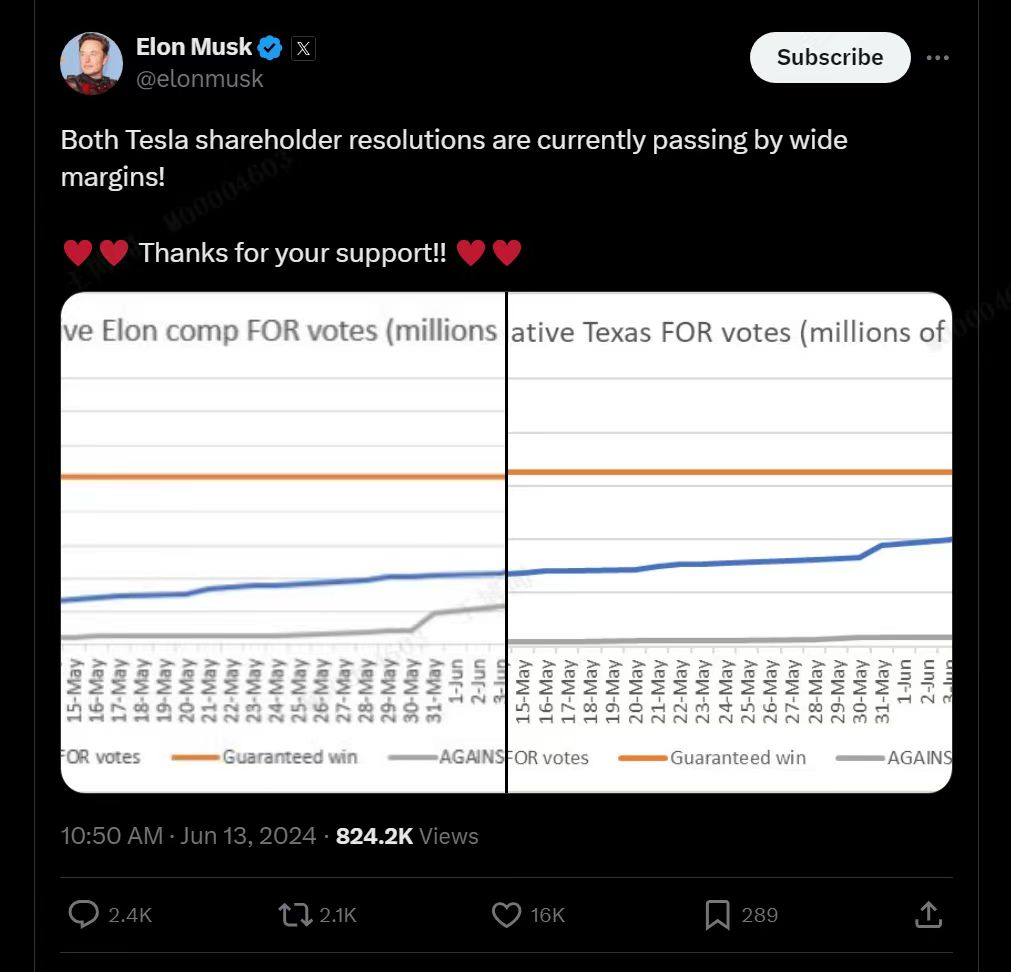
Task: Open the three-dot more options menu
Action: (x=937, y=57)
